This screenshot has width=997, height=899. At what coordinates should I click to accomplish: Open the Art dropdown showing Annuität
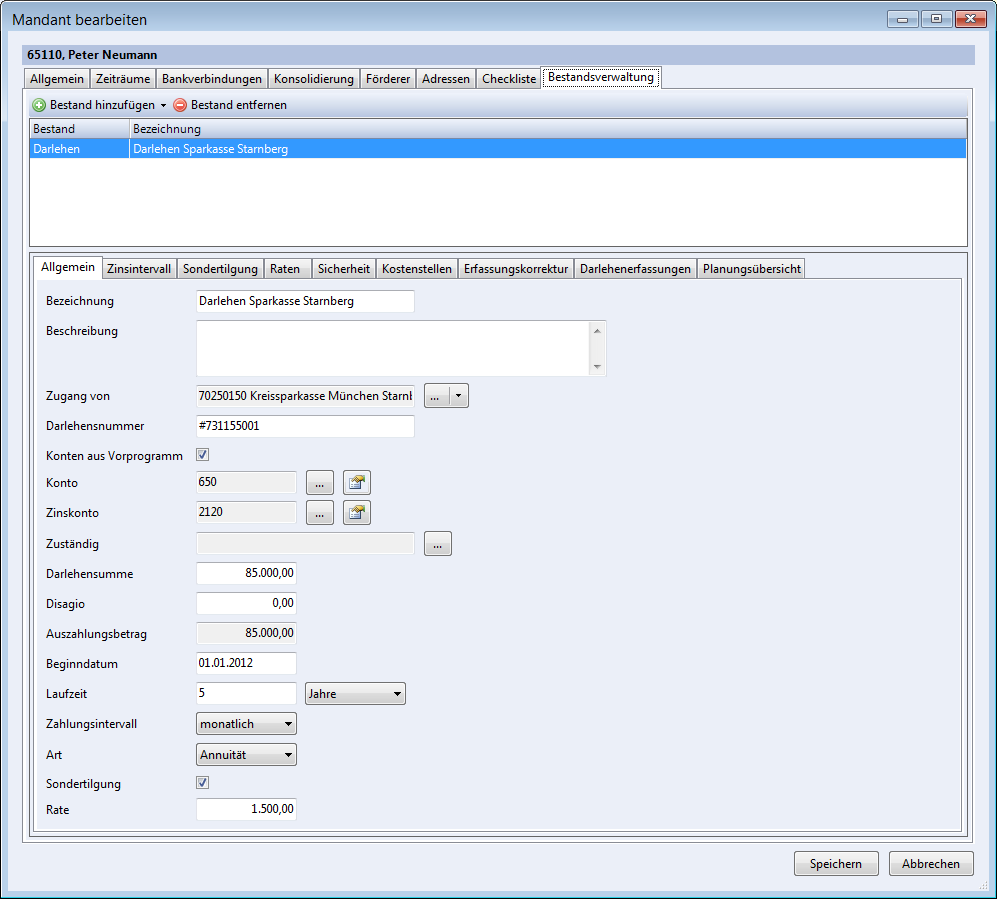[x=247, y=755]
